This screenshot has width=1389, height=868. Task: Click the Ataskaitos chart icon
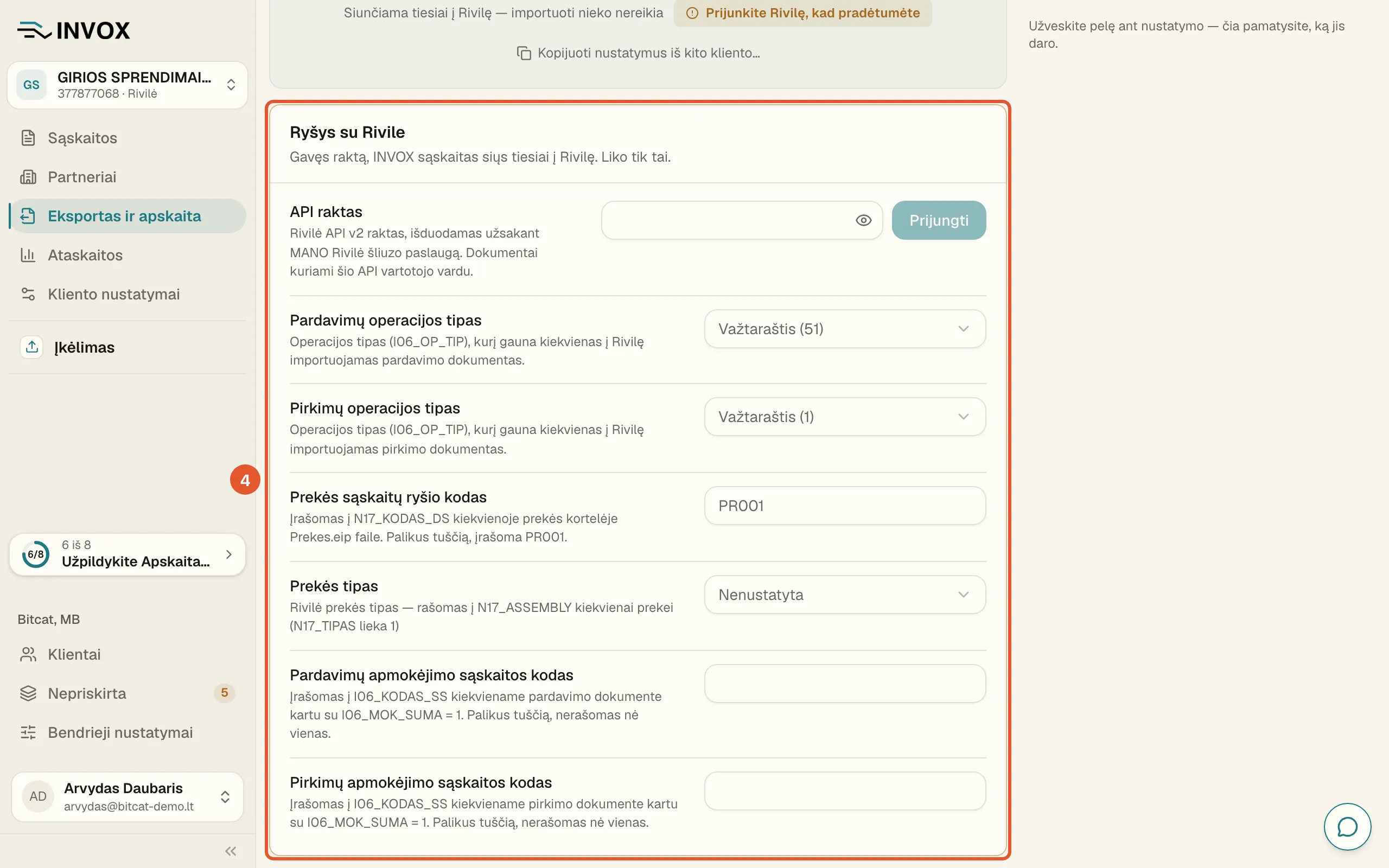point(28,255)
